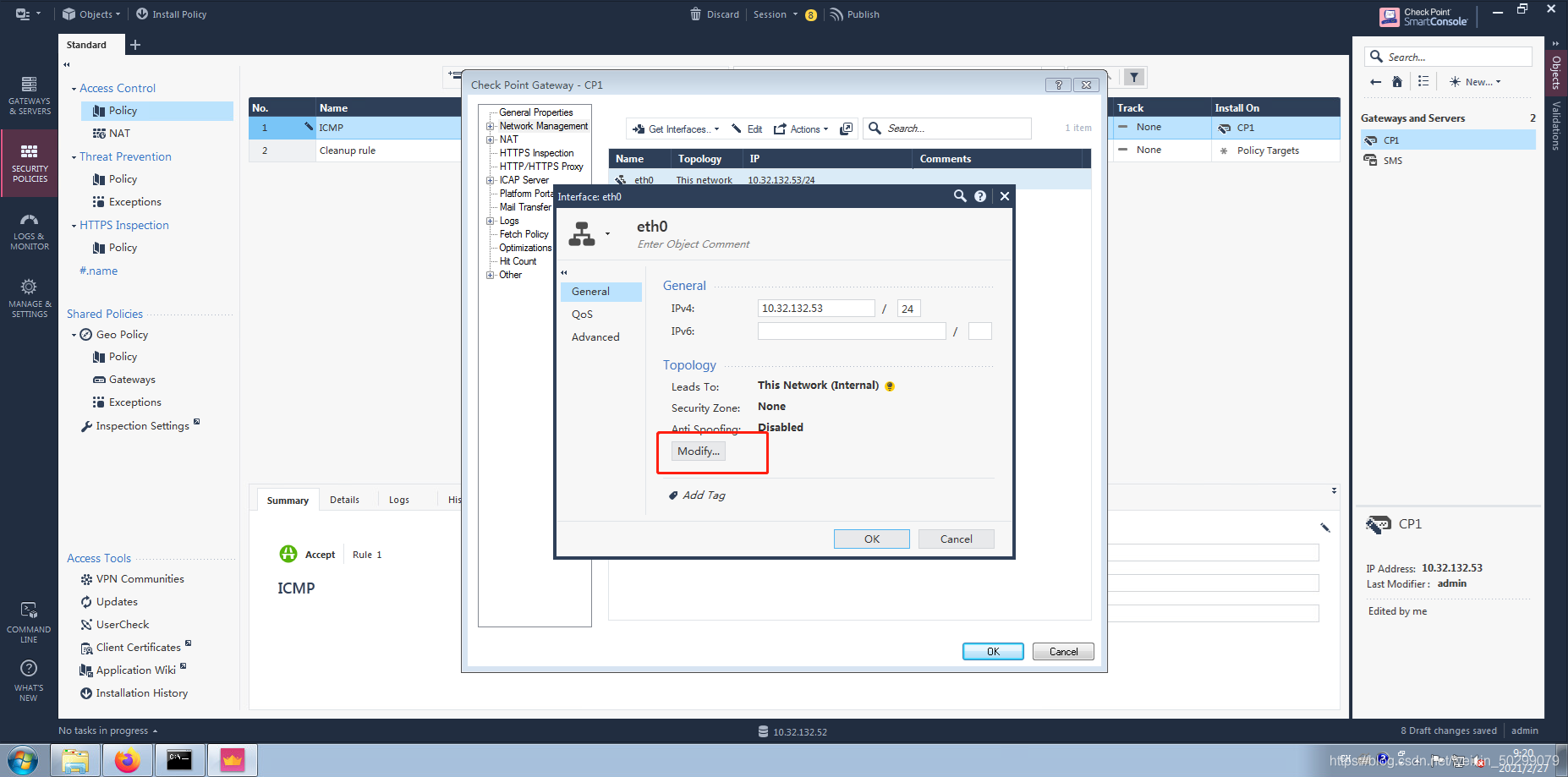The height and width of the screenshot is (777, 1568).
Task: Collapse the Threat Prevention section
Action: point(74,157)
